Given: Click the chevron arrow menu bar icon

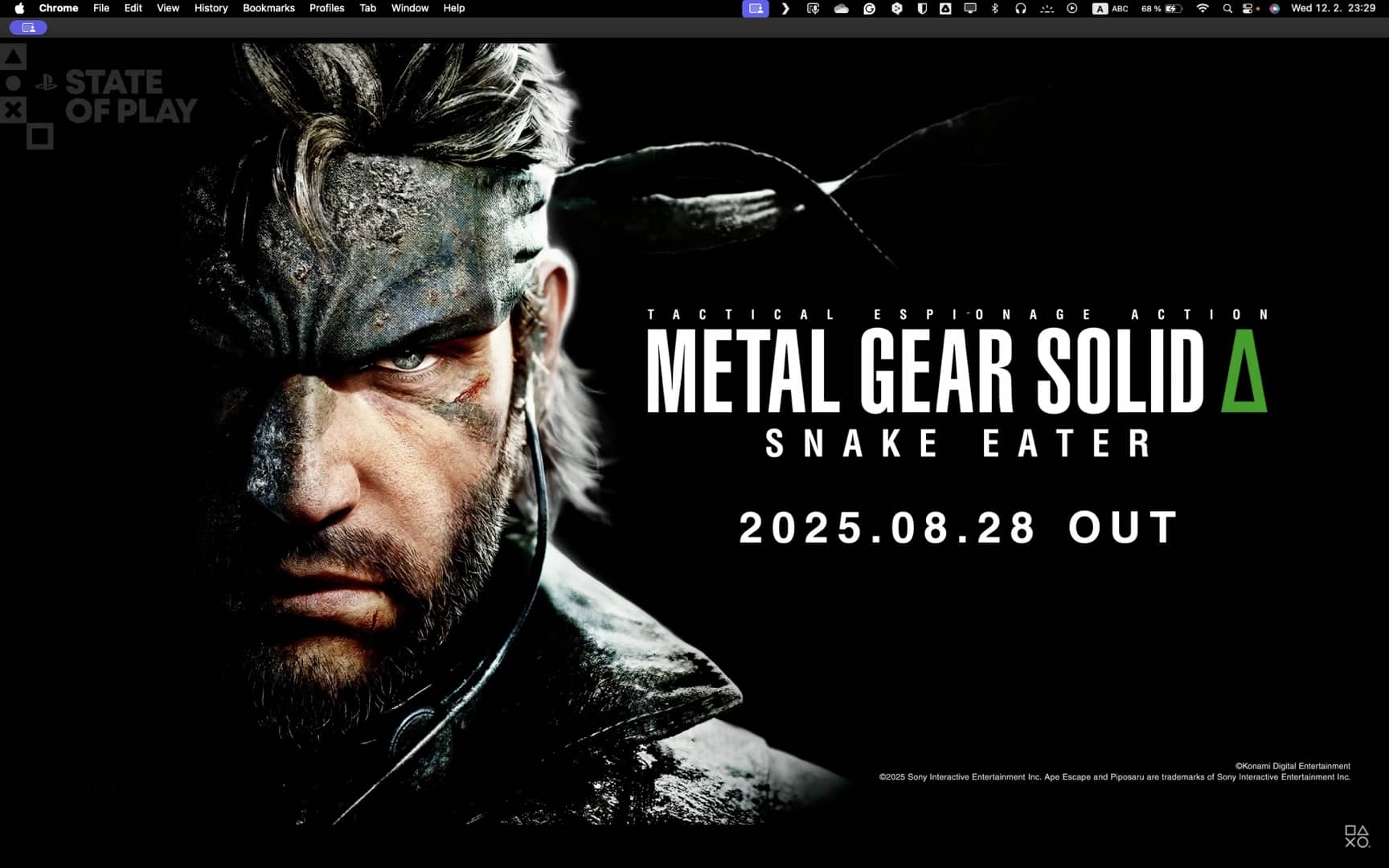Looking at the screenshot, I should (785, 8).
